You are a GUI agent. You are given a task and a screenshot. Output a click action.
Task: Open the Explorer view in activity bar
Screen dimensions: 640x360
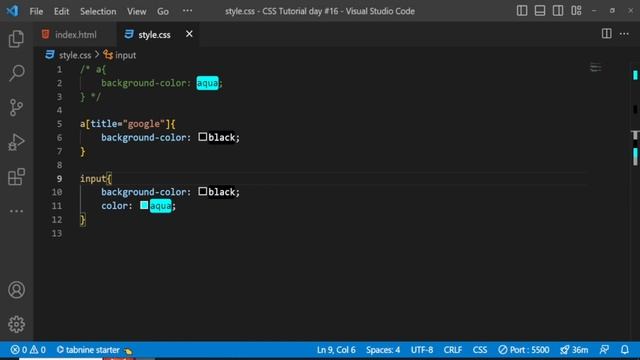[x=16, y=39]
